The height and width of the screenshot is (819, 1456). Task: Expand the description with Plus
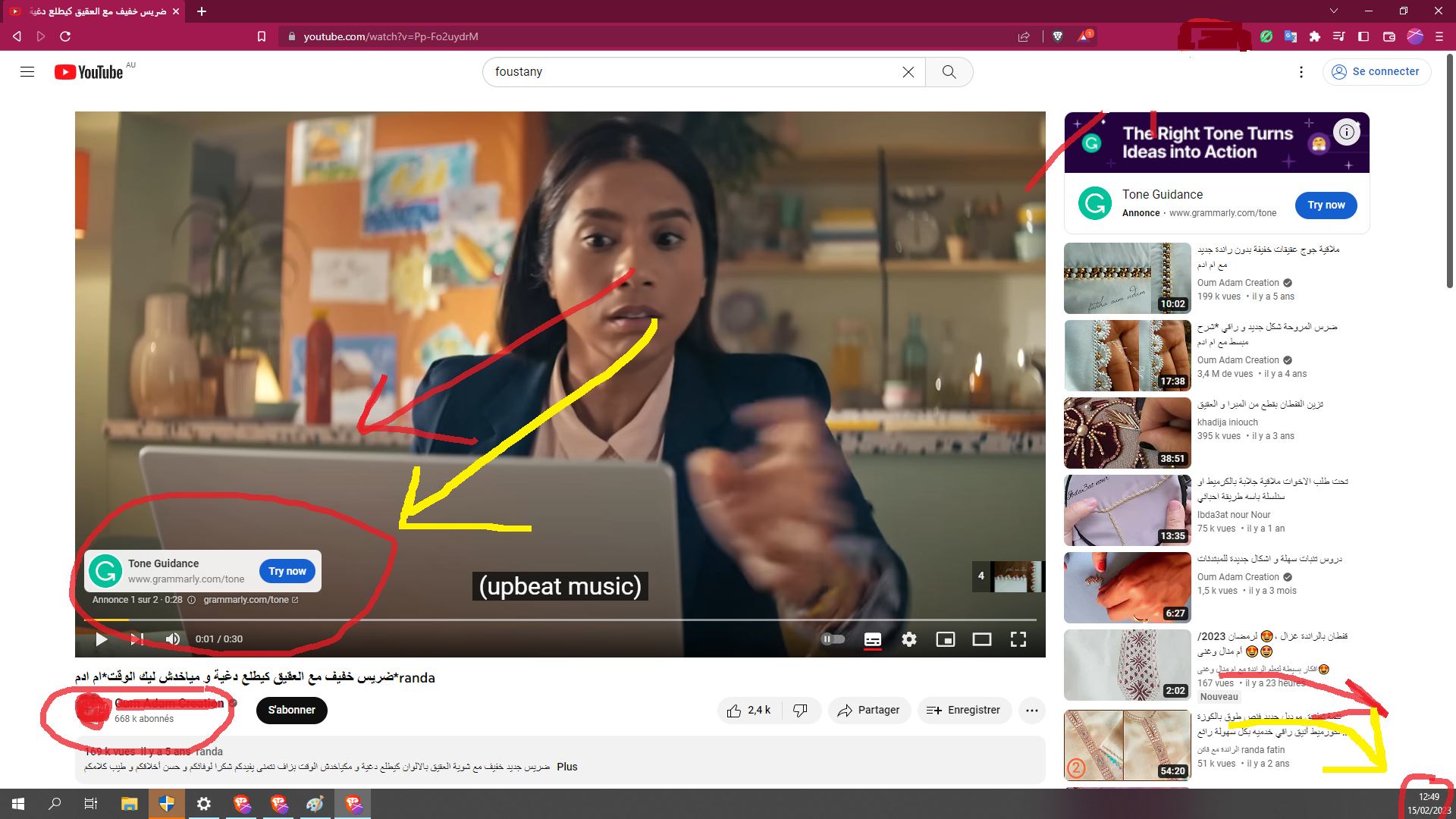[x=566, y=767]
